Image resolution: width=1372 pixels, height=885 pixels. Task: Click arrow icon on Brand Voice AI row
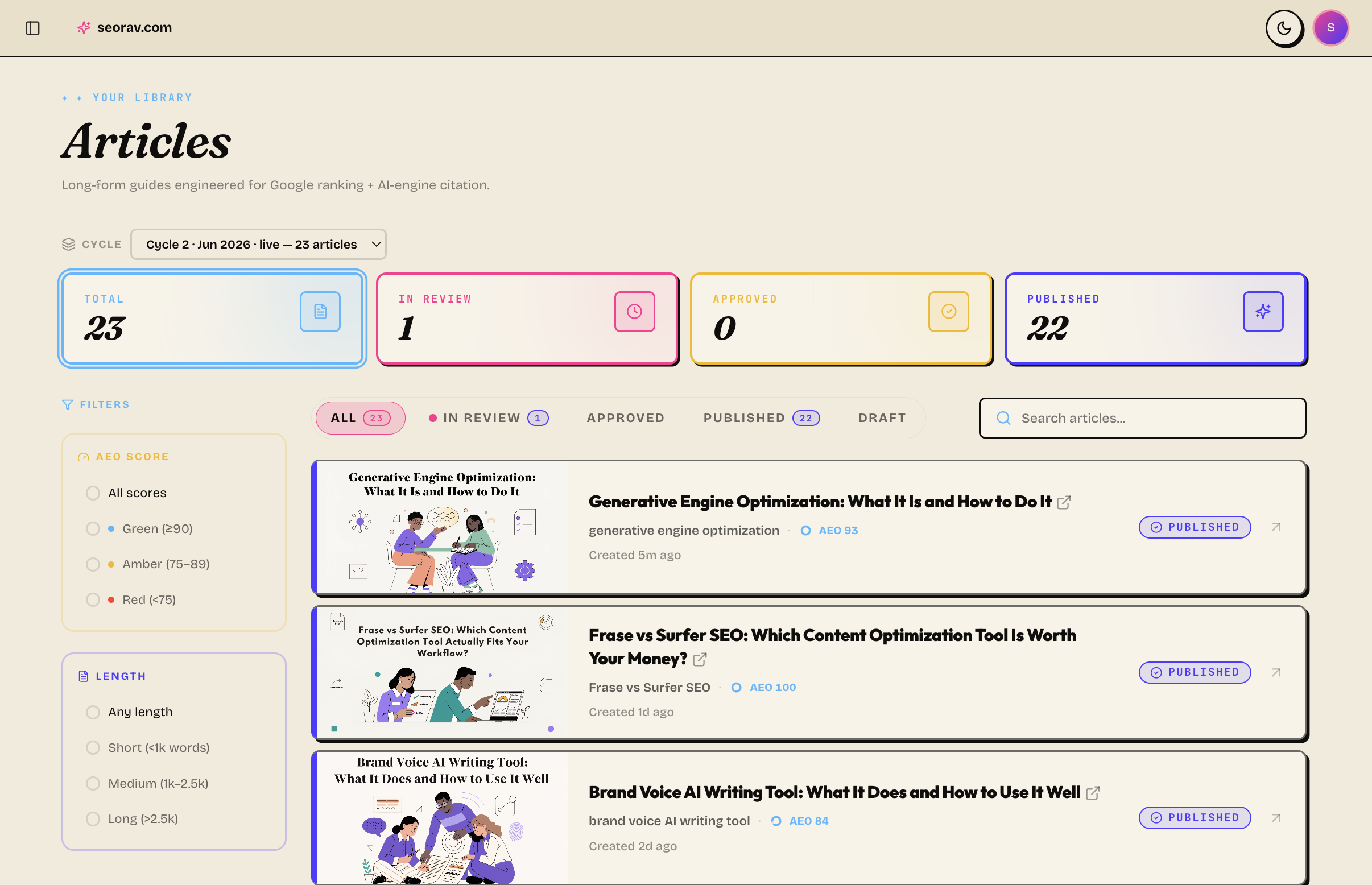pos(1276,818)
